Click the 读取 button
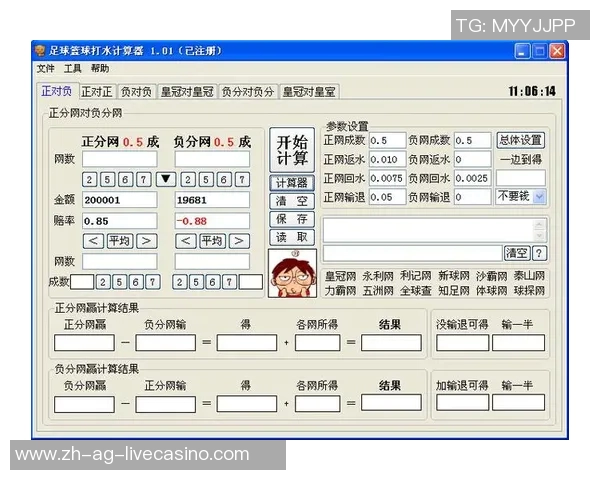Image resolution: width=600 pixels, height=480 pixels. [x=292, y=237]
